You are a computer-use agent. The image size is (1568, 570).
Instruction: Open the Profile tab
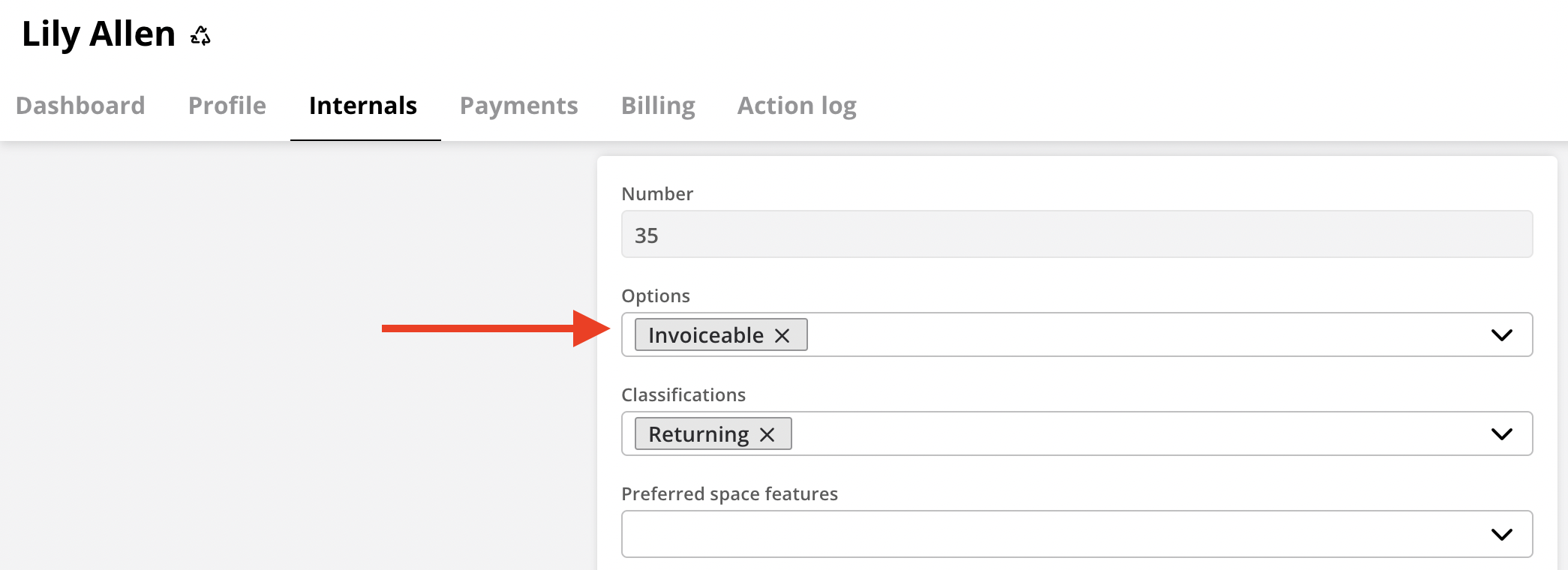[x=227, y=106]
